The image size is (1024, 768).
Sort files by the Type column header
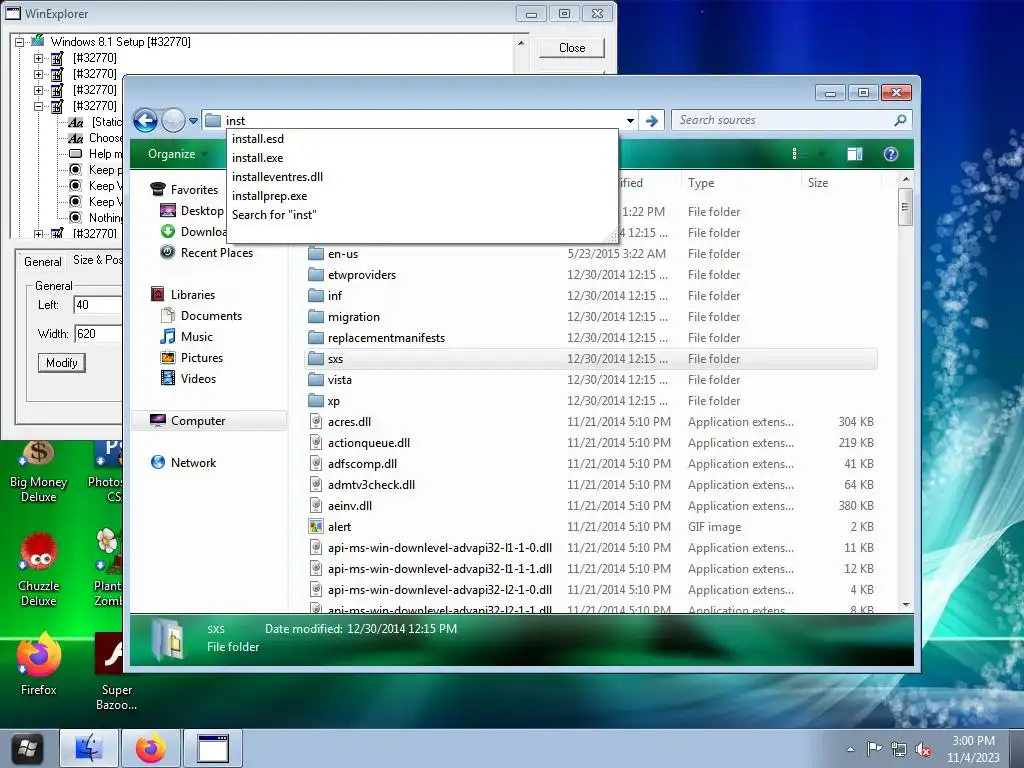point(741,183)
